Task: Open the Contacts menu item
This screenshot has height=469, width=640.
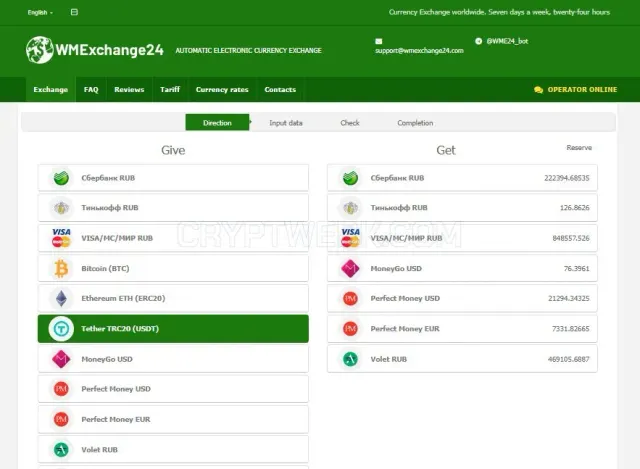Action: [280, 89]
